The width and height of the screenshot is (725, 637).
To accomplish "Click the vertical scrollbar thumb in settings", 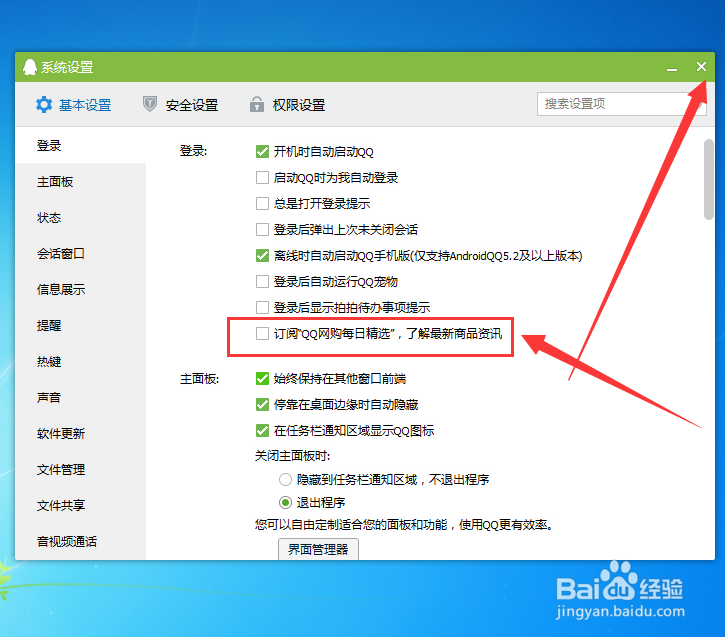I will tap(708, 179).
